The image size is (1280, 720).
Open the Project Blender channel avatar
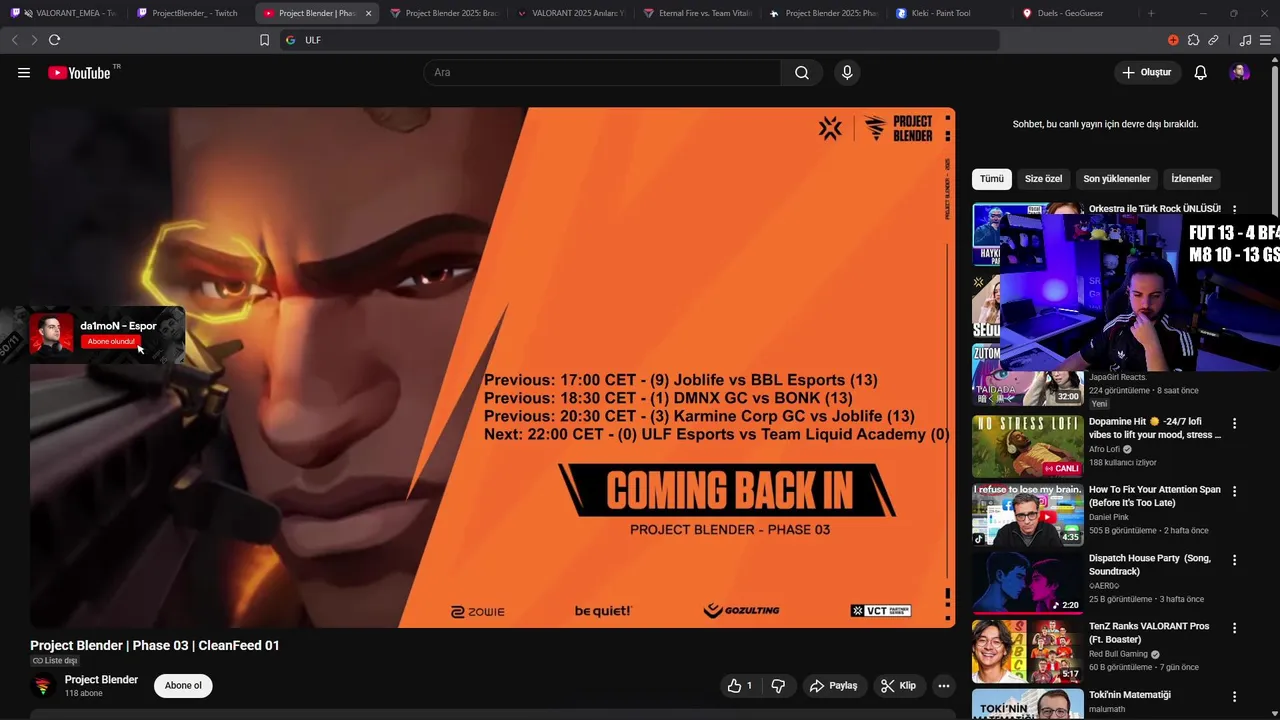[43, 686]
